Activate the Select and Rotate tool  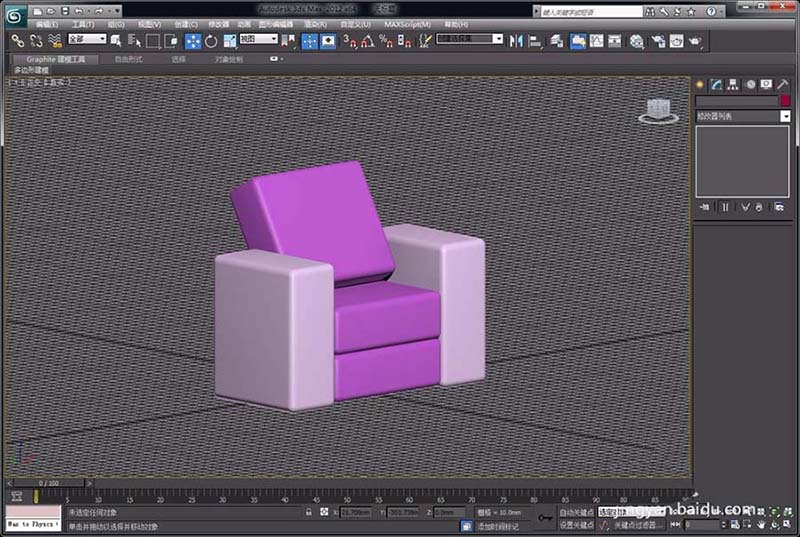(211, 41)
